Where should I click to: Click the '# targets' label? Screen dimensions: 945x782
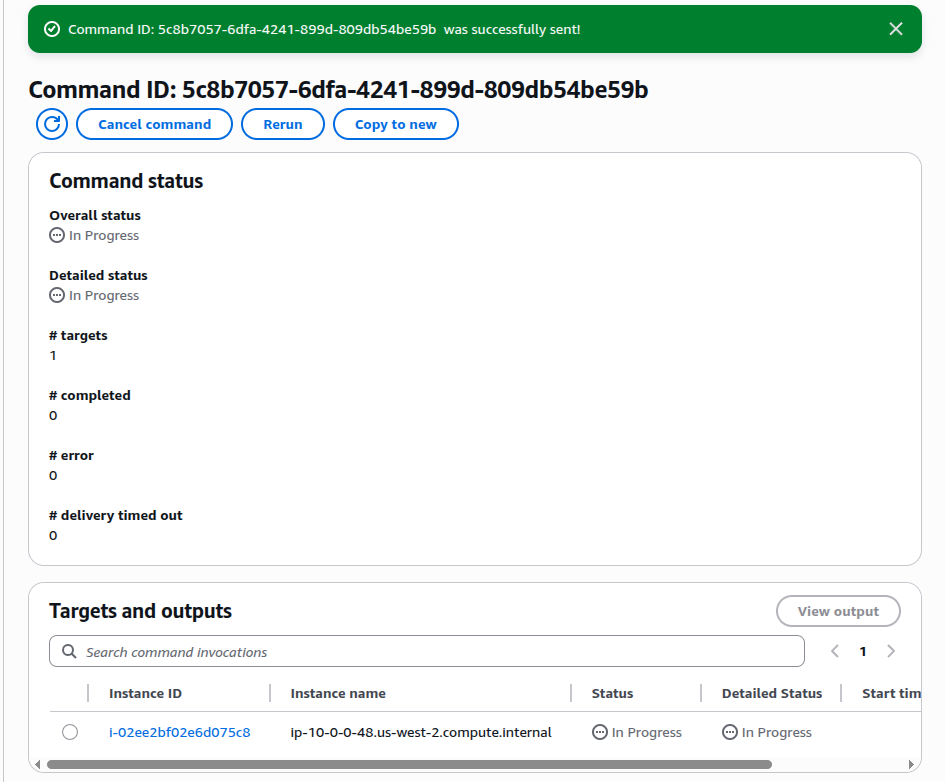point(78,335)
